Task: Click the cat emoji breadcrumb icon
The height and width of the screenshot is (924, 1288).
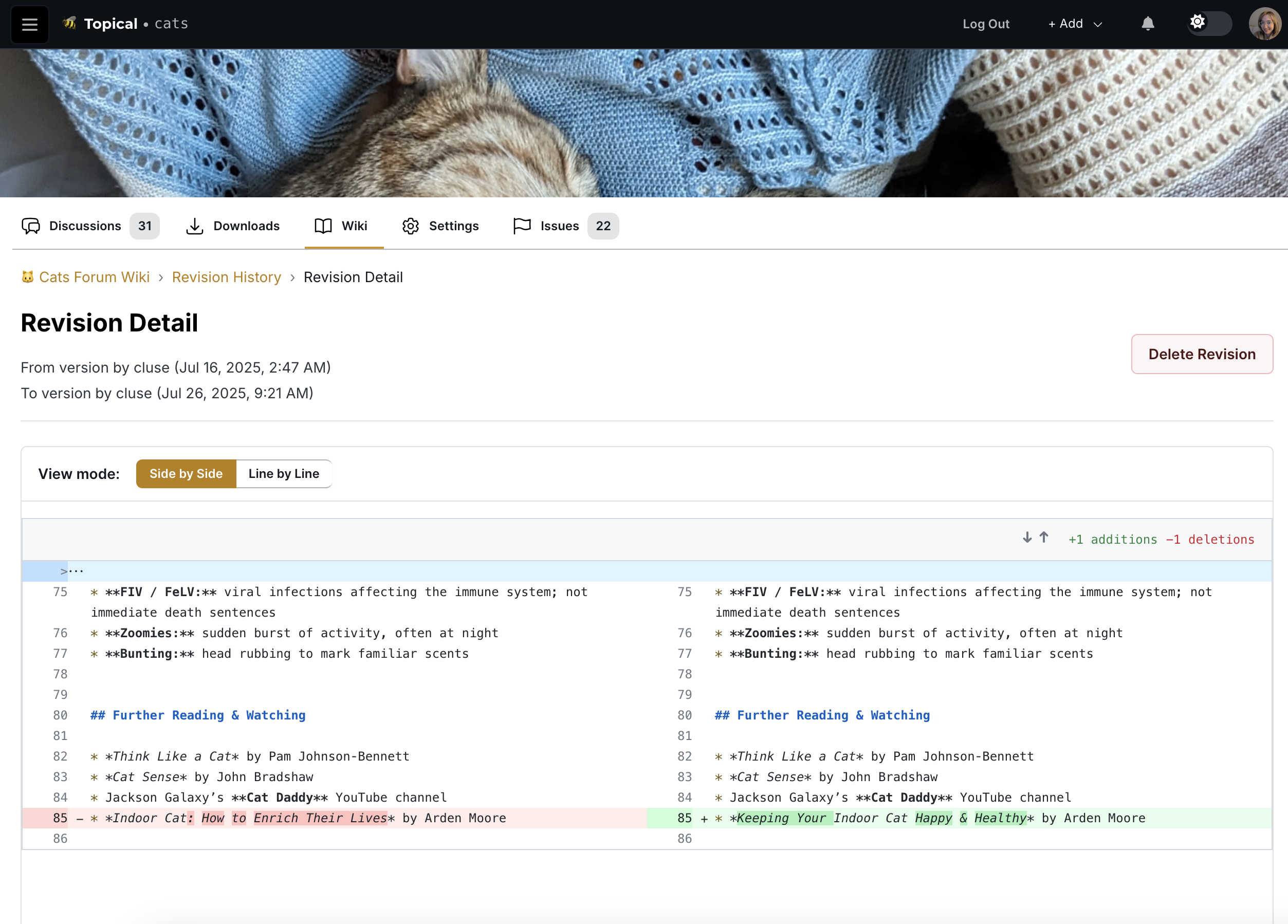Action: [27, 277]
